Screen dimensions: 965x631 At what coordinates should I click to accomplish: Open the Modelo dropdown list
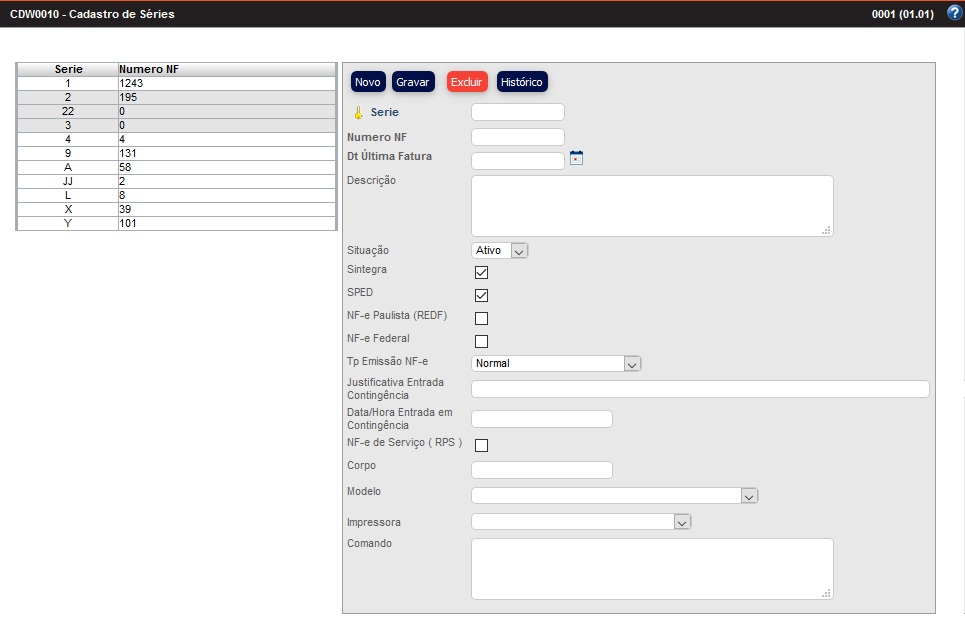[614, 495]
